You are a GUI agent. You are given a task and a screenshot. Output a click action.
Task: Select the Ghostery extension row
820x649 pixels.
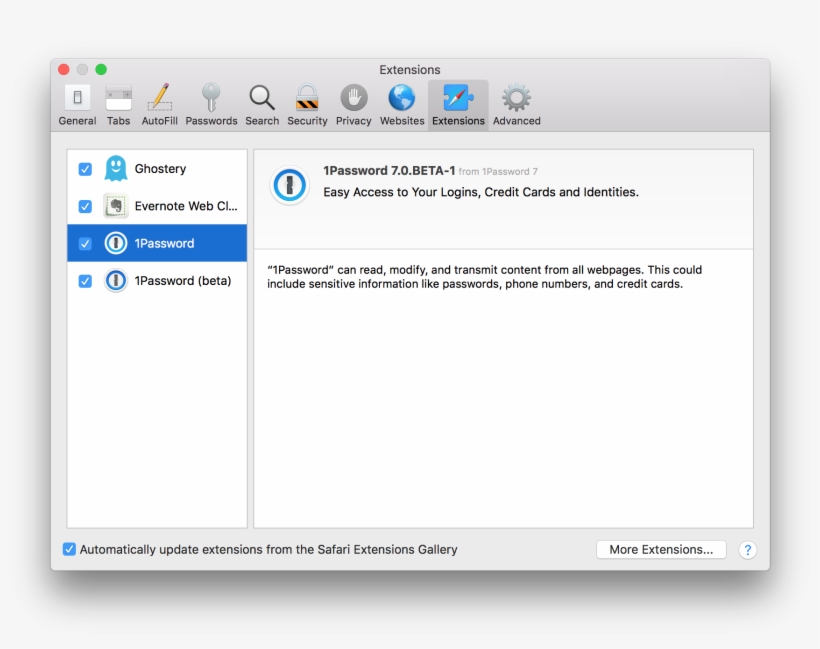(157, 168)
